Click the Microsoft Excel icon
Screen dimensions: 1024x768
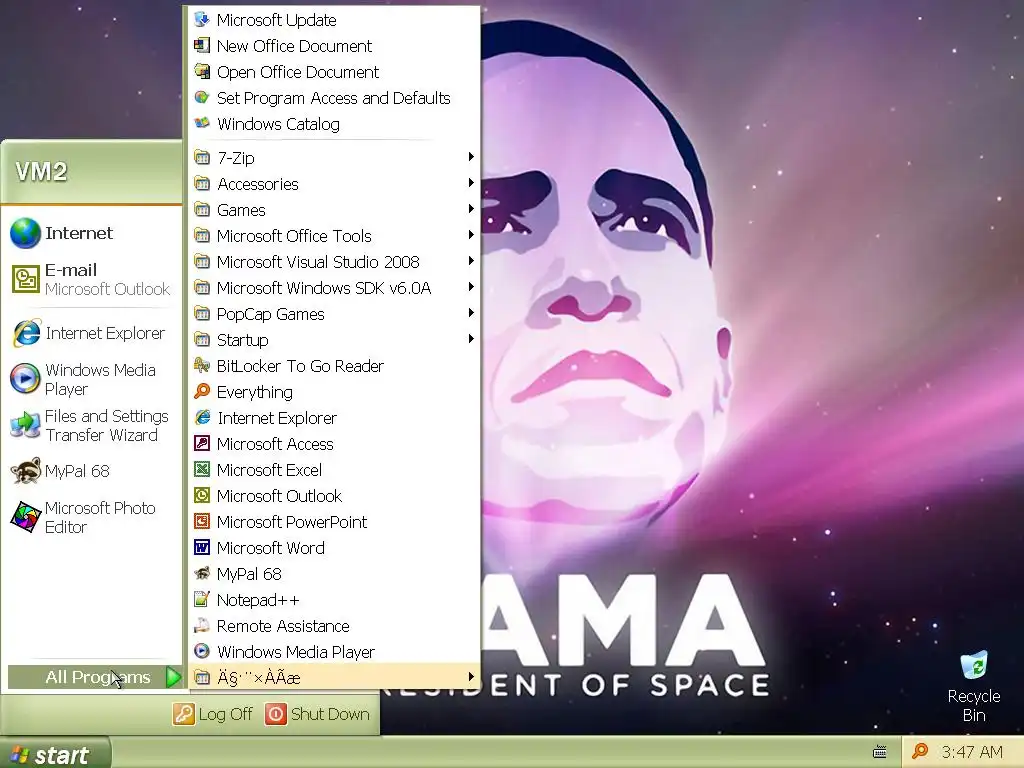pyautogui.click(x=202, y=470)
